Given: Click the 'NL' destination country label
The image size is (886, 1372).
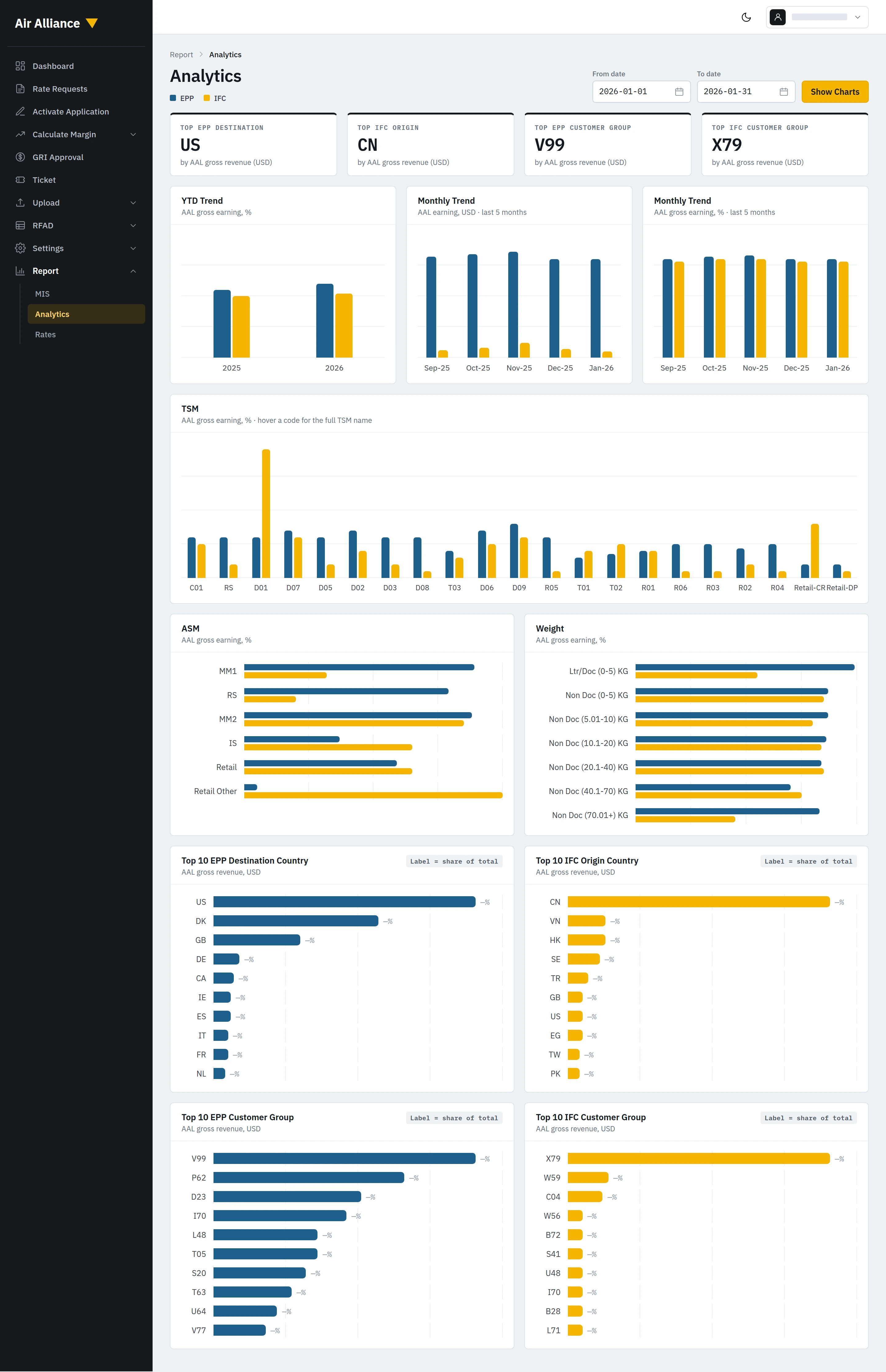Looking at the screenshot, I should click(x=201, y=1074).
